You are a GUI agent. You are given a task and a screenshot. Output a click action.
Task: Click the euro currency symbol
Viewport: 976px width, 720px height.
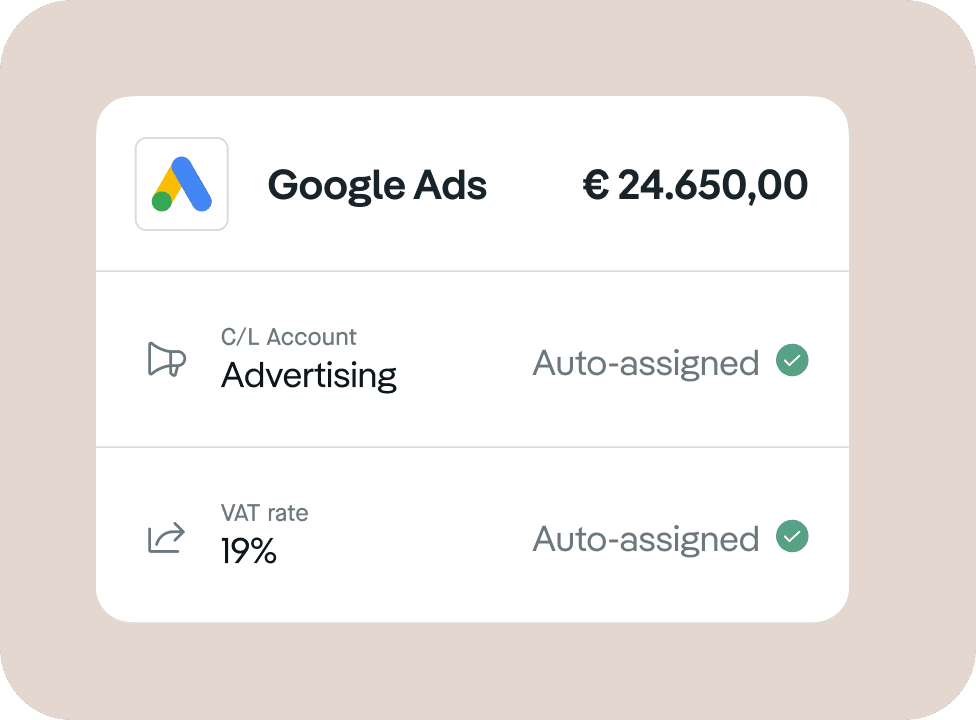pyautogui.click(x=596, y=185)
